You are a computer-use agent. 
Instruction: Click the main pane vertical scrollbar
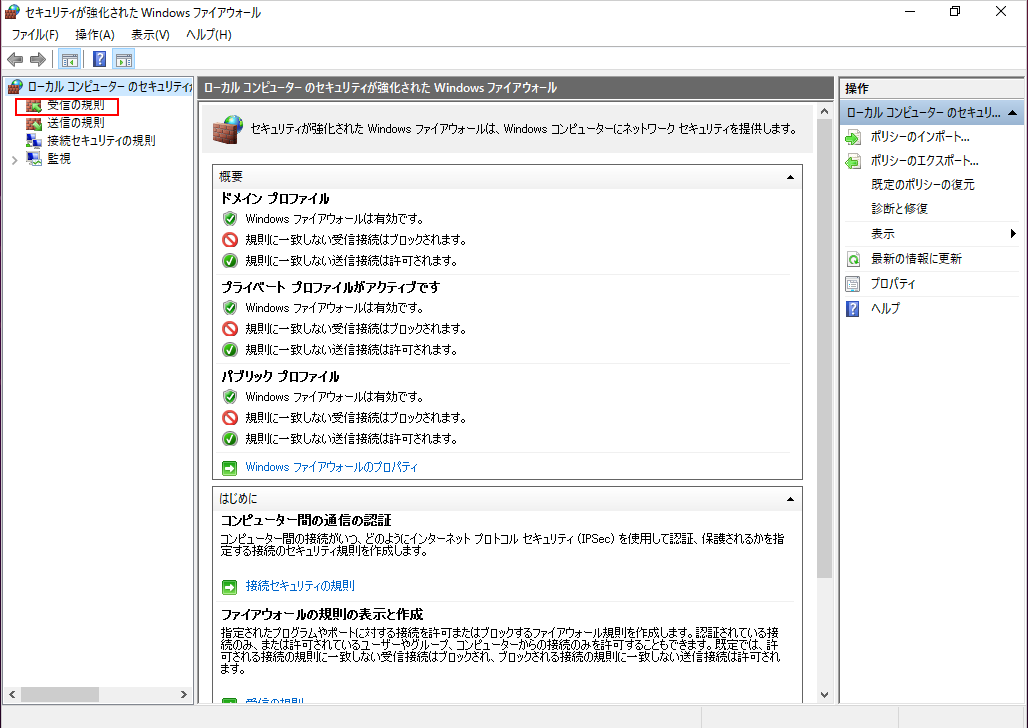coord(824,400)
